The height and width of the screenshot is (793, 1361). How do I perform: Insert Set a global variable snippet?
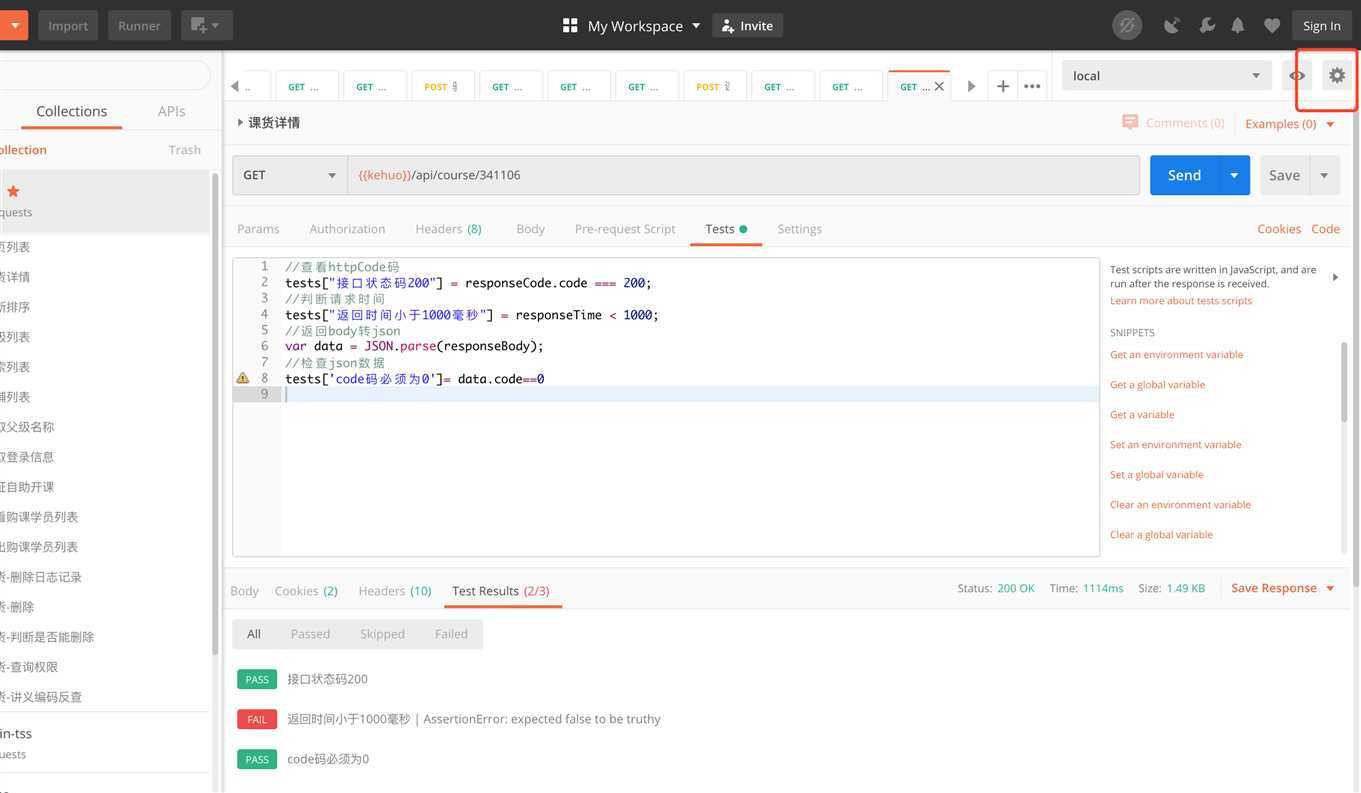point(1157,474)
